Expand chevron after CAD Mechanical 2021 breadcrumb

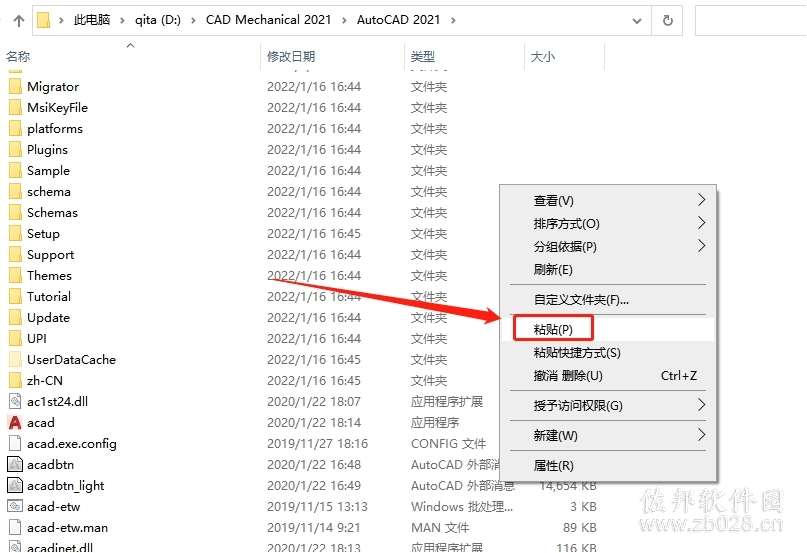point(344,21)
